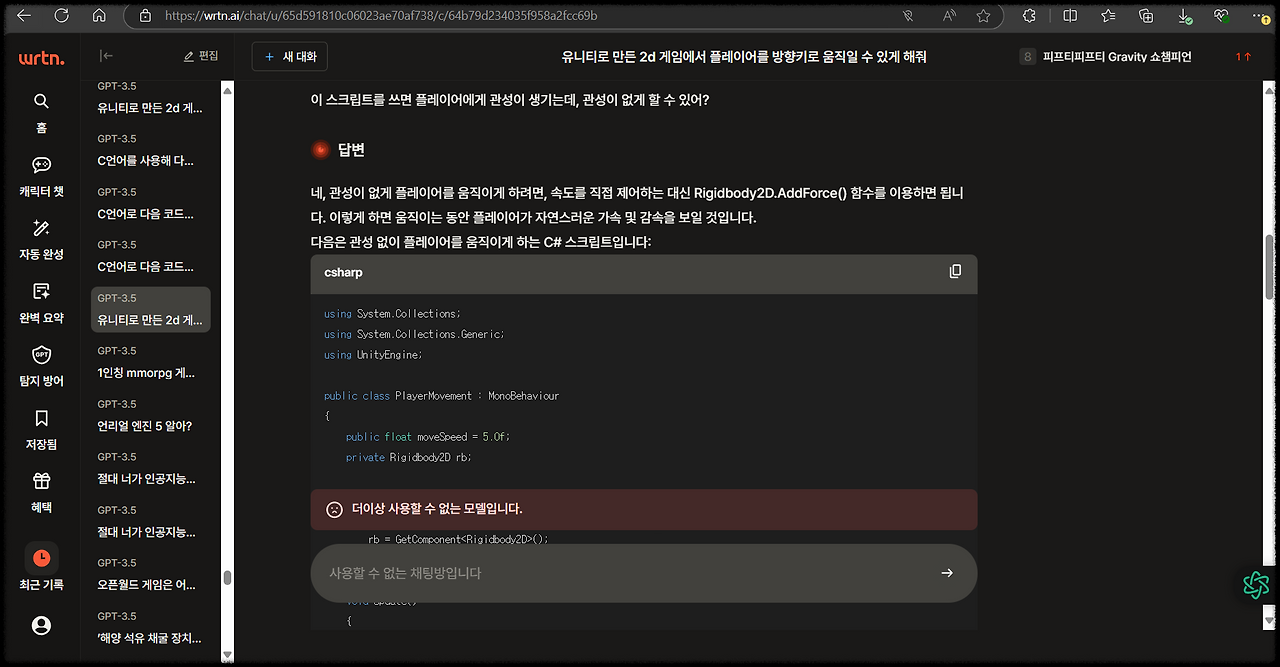Open the 완벽 요약 summary tool
This screenshot has width=1280, height=667.
(x=41, y=301)
